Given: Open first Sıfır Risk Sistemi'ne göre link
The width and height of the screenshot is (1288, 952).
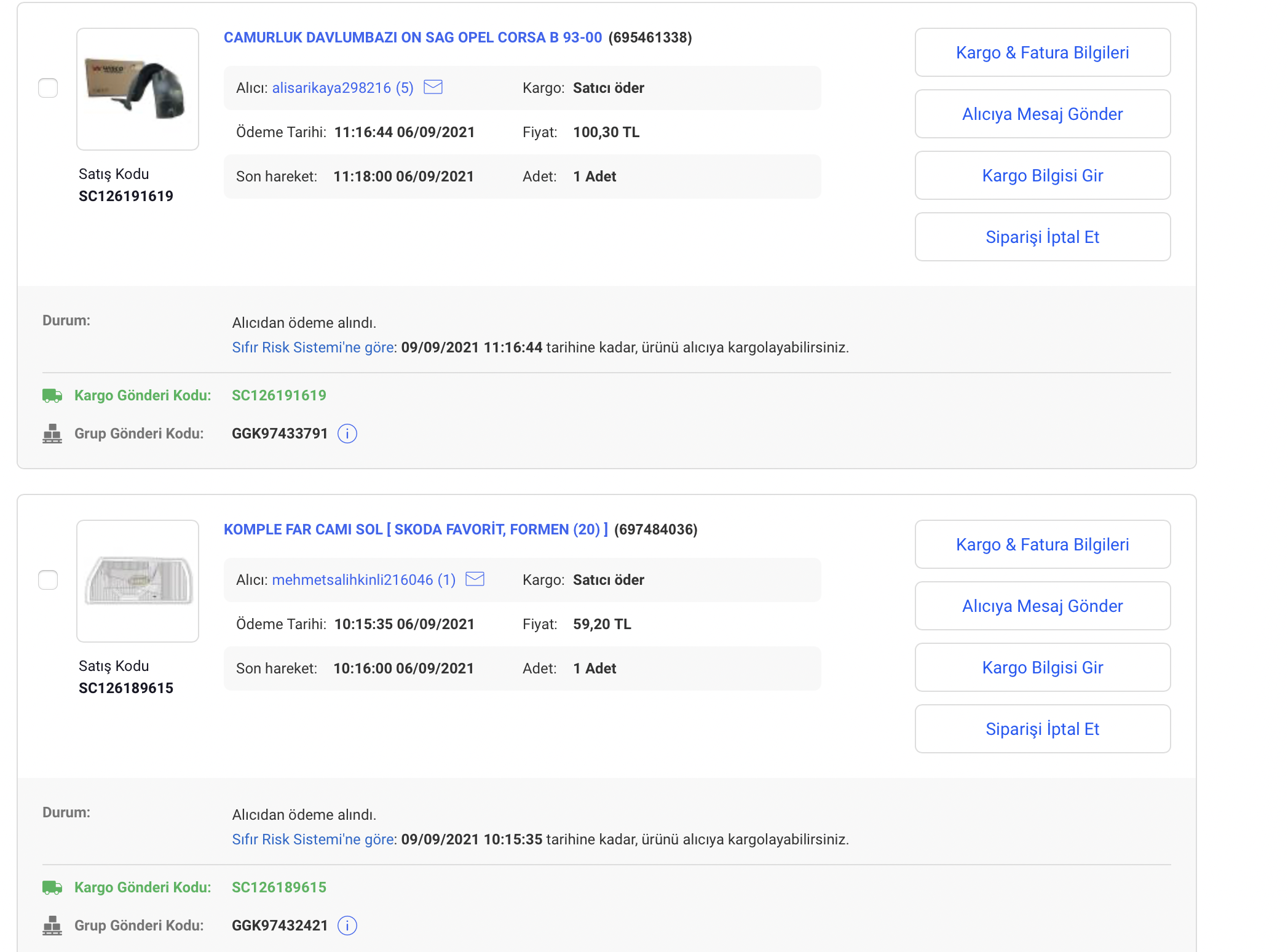Looking at the screenshot, I should pos(313,347).
